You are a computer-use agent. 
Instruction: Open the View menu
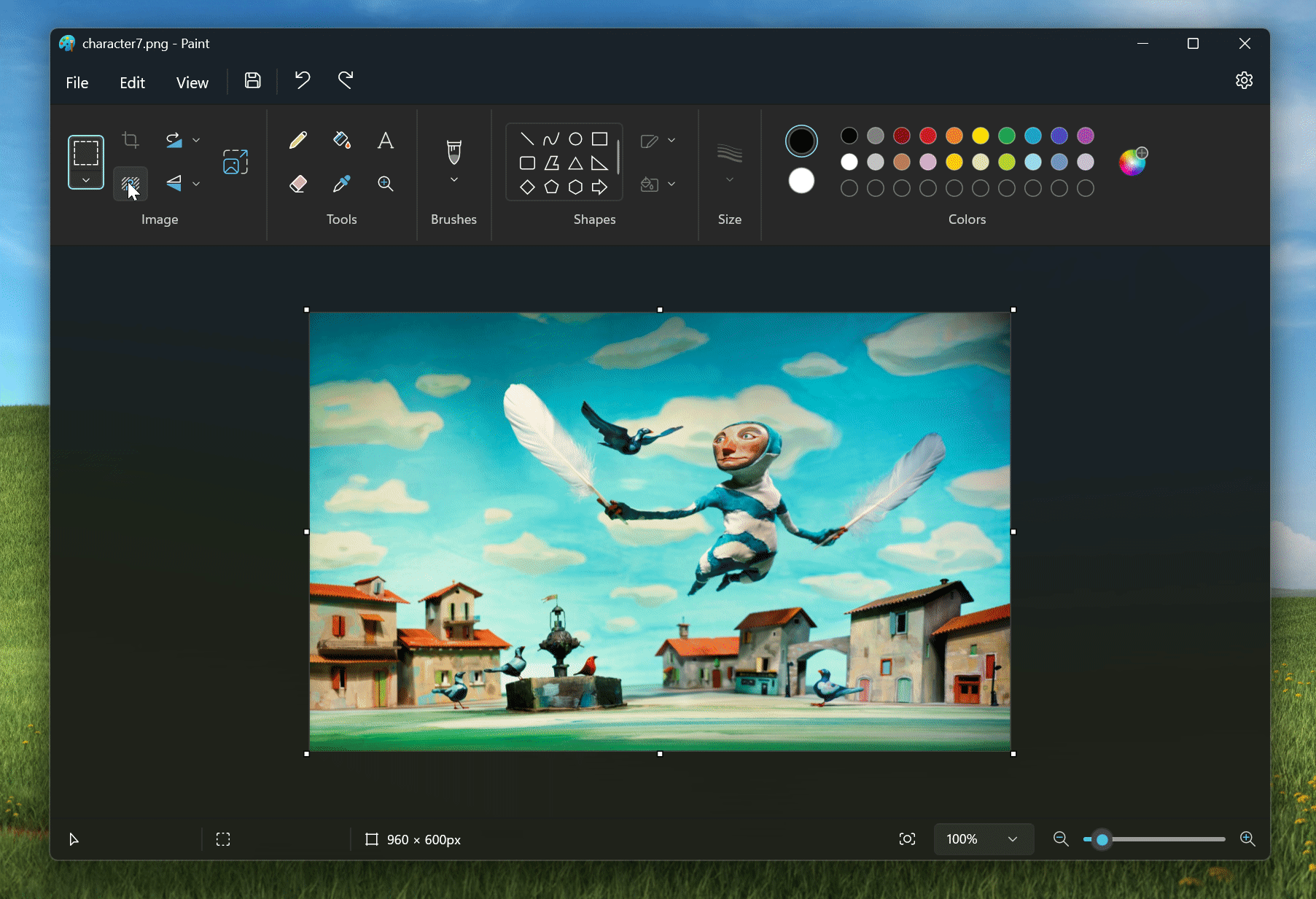(192, 82)
